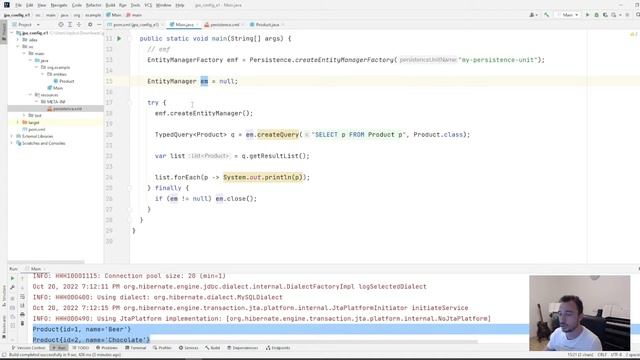Open Project panel settings gear
640x360 pixels.
tap(90, 24)
